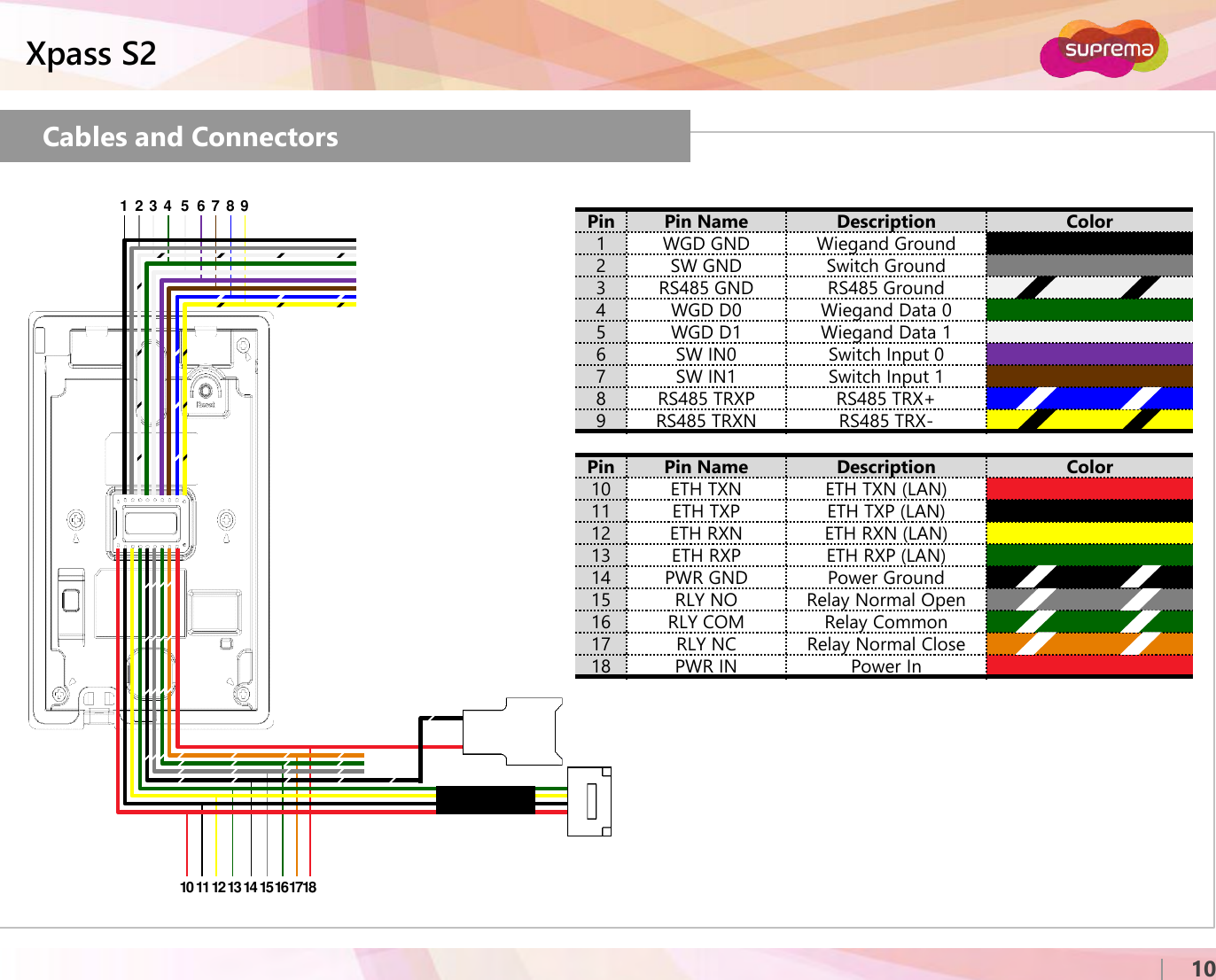1216x980 pixels.
Task: Click the 'SW IN0' pin name cell
Action: [x=706, y=354]
